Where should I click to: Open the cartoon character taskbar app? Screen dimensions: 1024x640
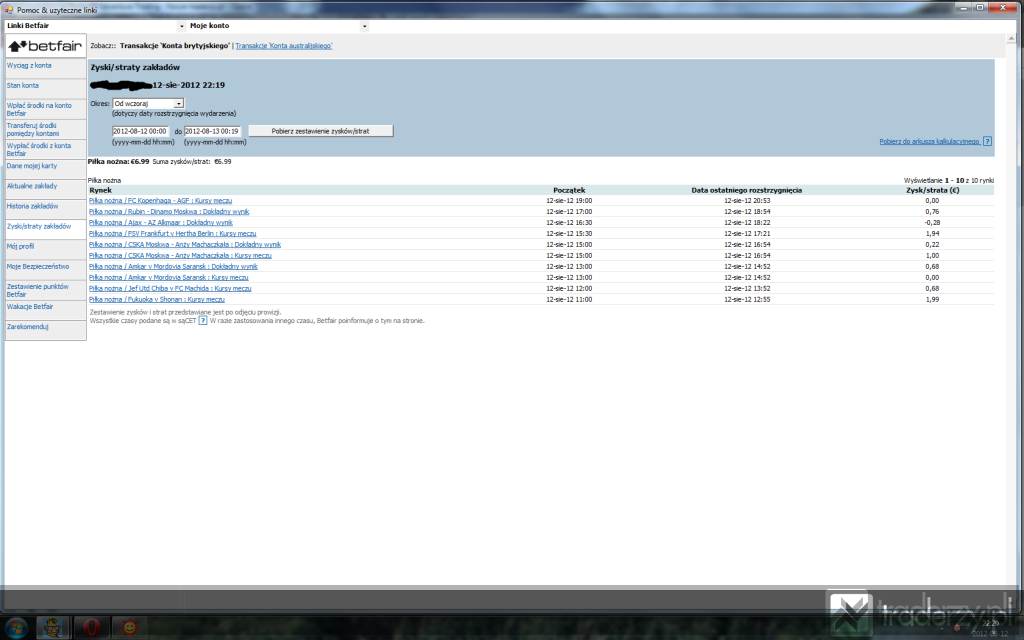pos(53,628)
